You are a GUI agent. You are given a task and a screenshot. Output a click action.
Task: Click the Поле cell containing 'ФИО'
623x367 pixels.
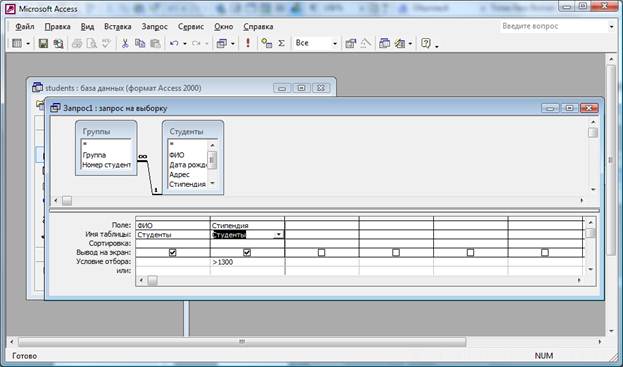pyautogui.click(x=172, y=225)
